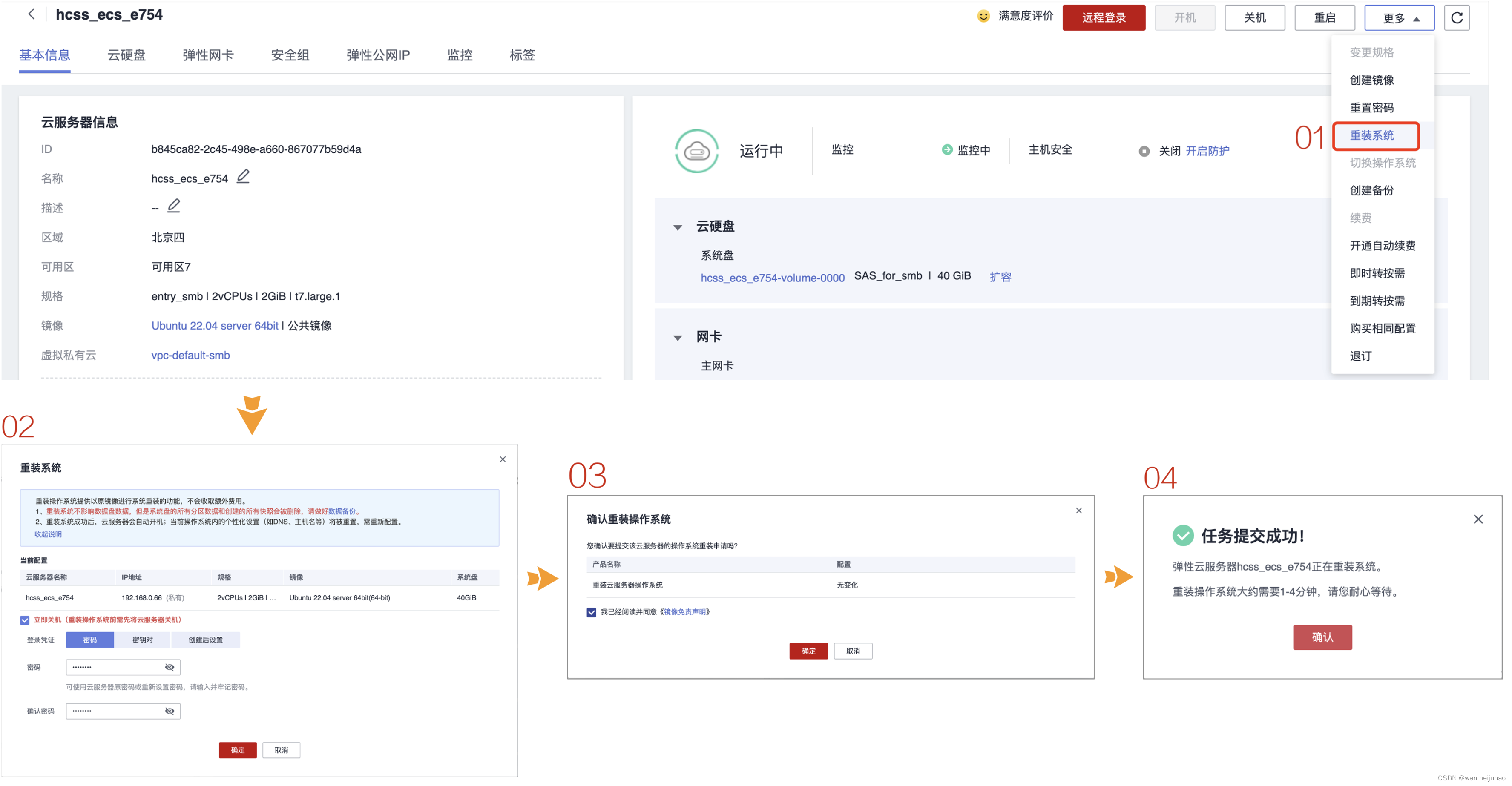
Task: Click the running status cloud icon
Action: click(697, 151)
